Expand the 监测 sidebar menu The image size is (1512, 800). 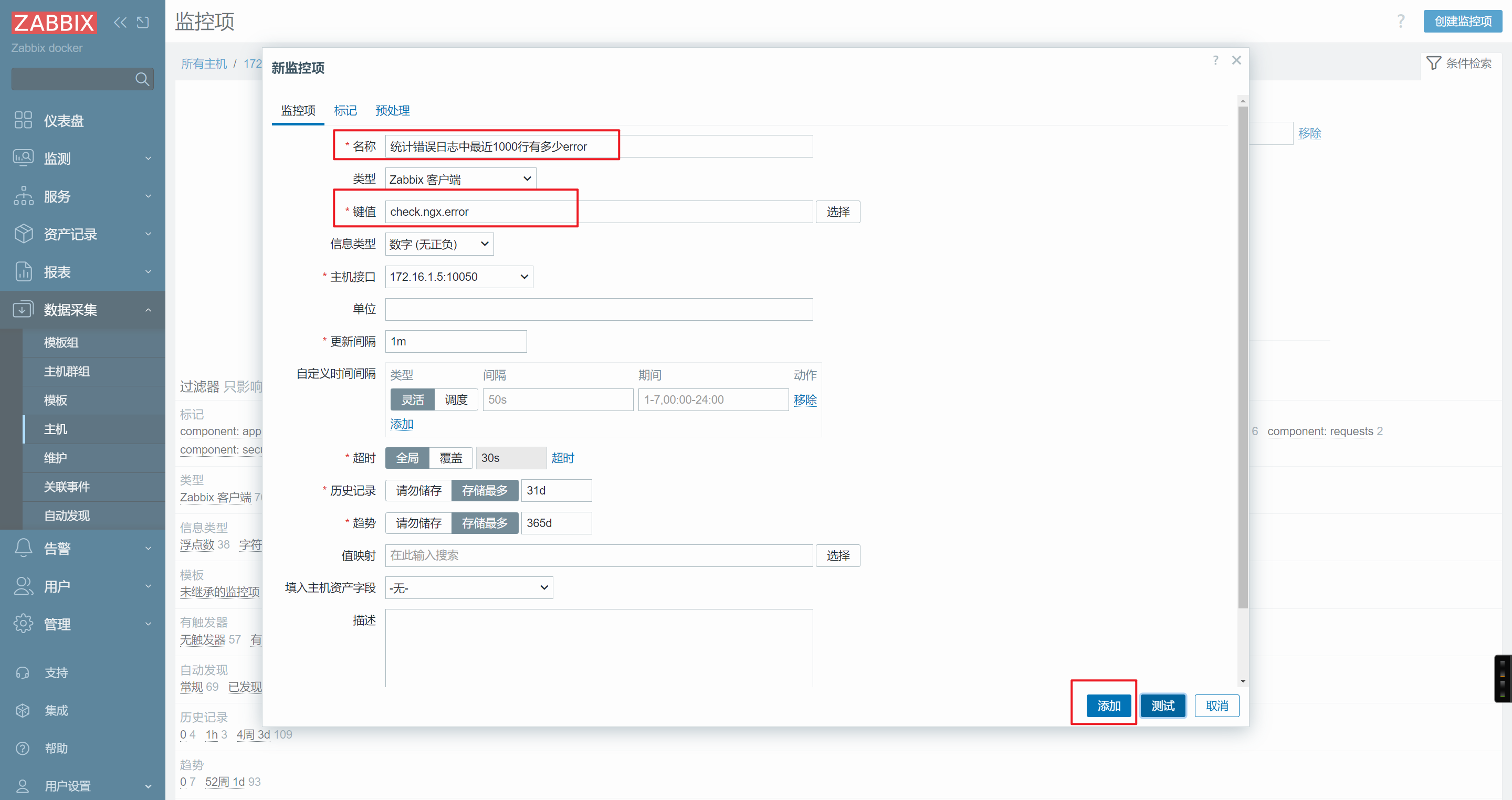click(148, 158)
